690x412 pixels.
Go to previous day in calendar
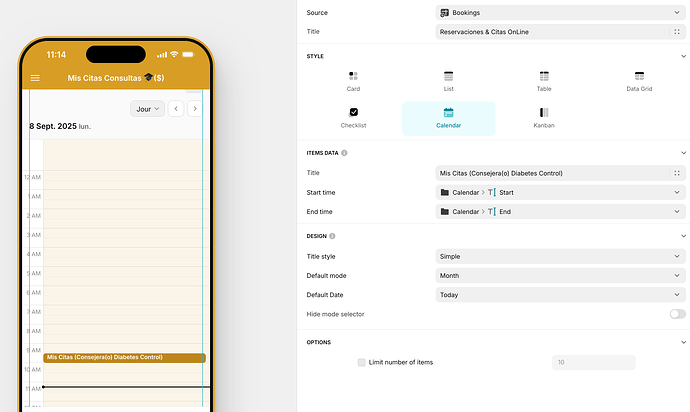[176, 109]
